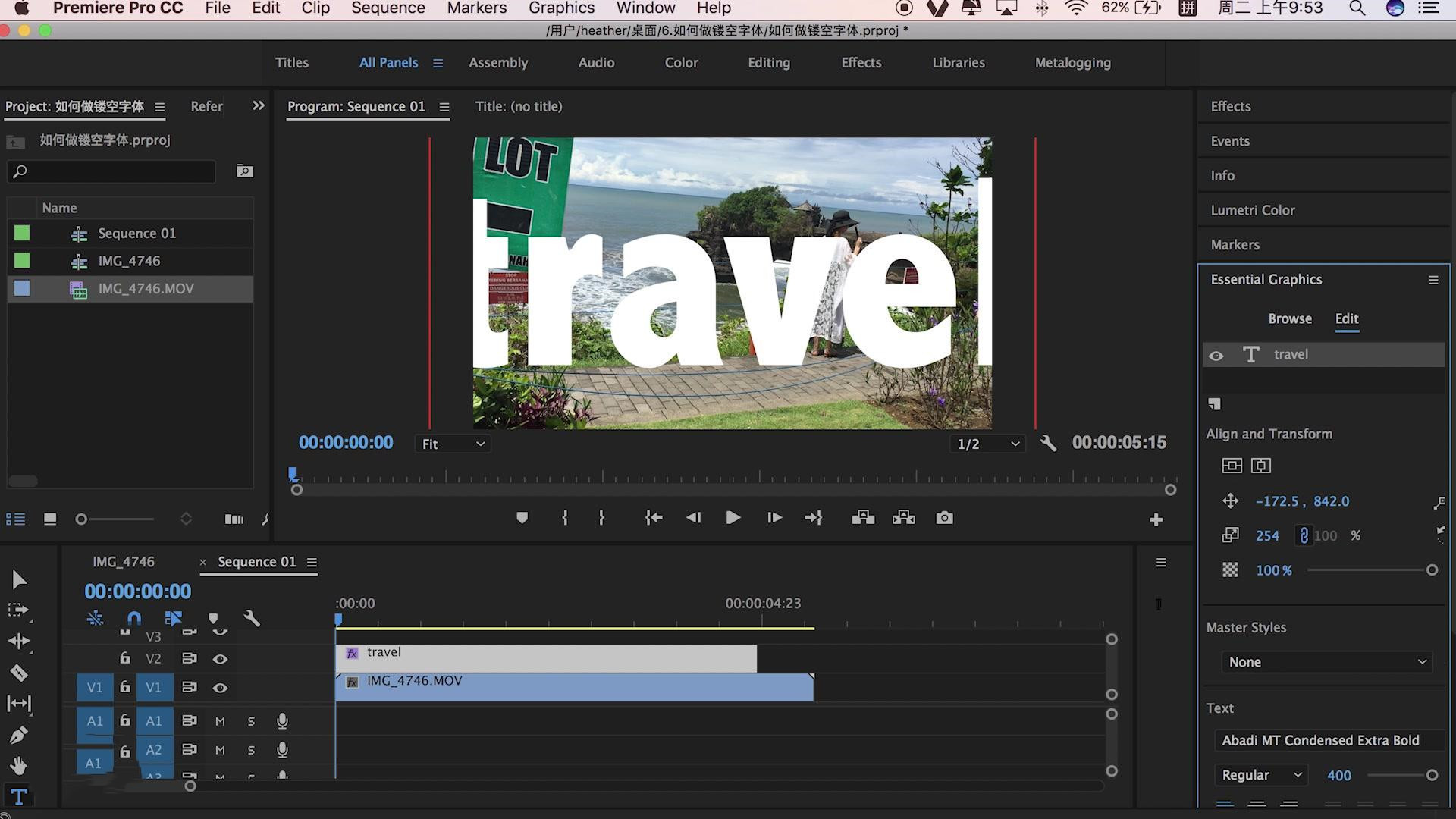Toggle V2 track output eye
This screenshot has width=1456, height=819.
pos(220,659)
